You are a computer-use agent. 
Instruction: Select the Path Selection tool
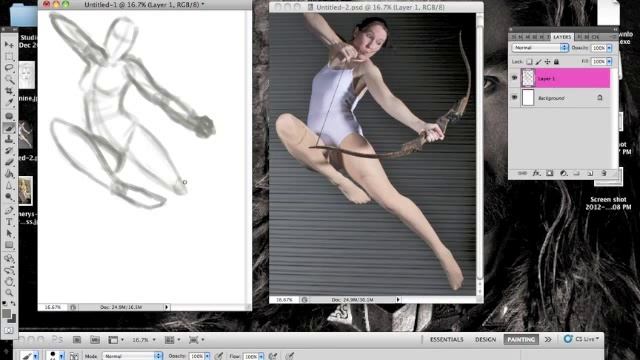(9, 233)
